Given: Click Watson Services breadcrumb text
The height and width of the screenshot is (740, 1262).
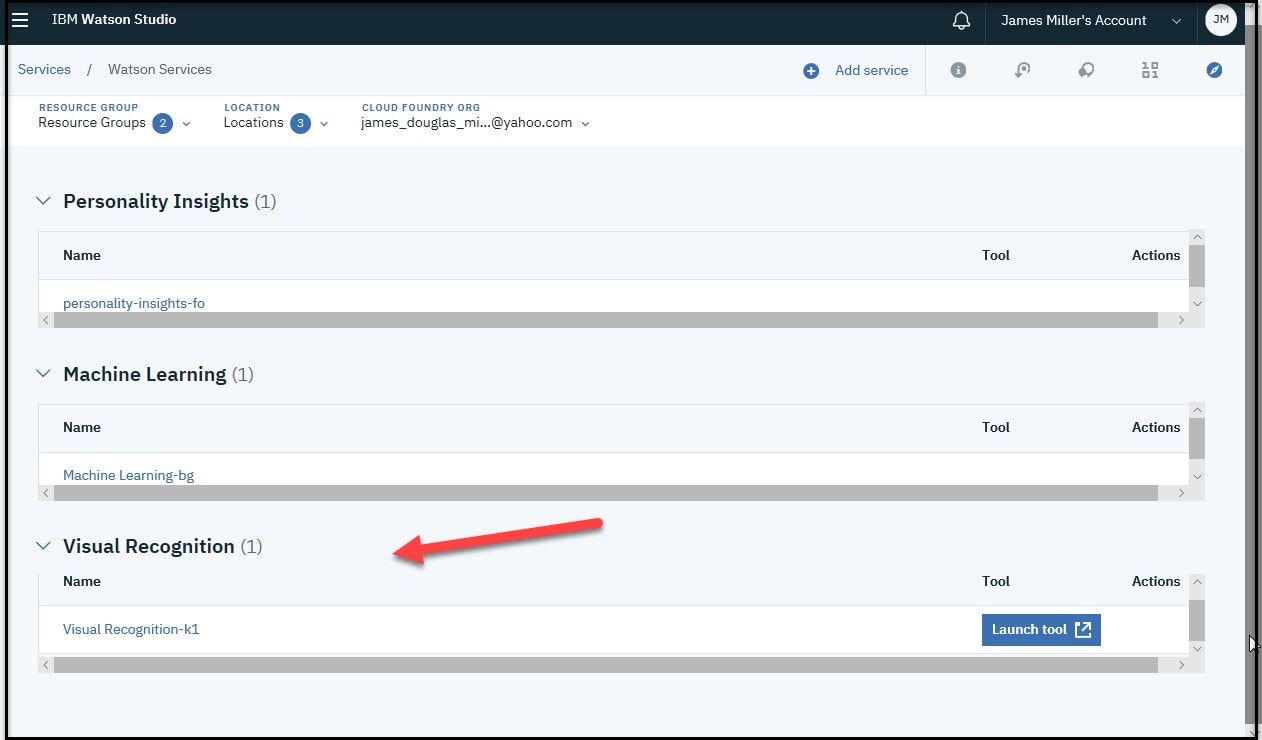Looking at the screenshot, I should [160, 70].
